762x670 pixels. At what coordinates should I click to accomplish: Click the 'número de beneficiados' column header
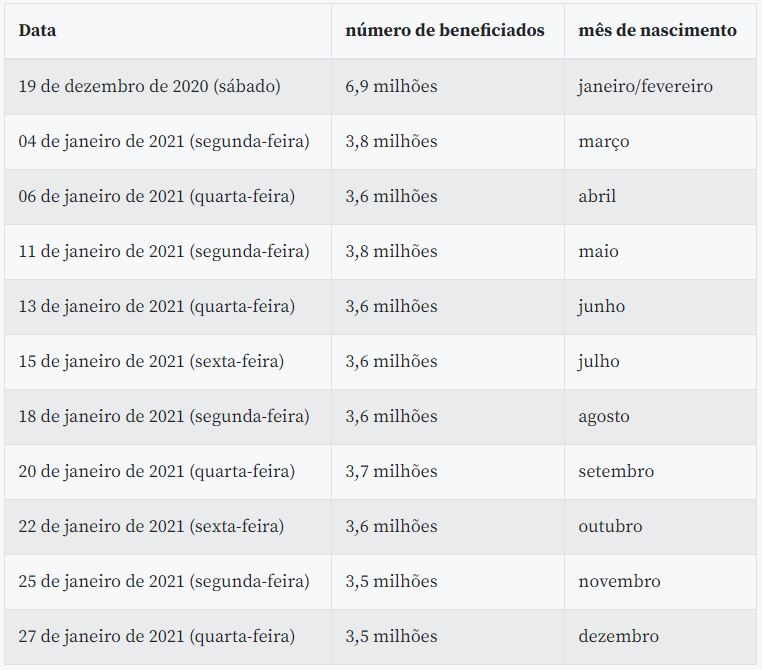[445, 30]
